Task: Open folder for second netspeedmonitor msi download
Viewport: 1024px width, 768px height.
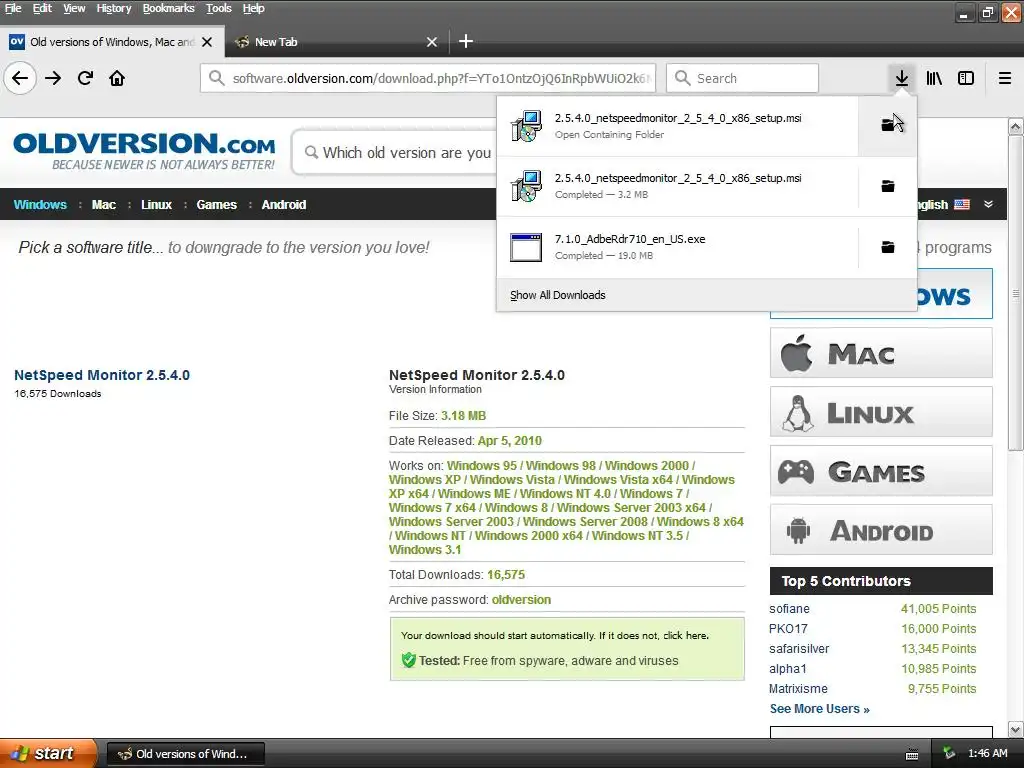Action: point(888,186)
